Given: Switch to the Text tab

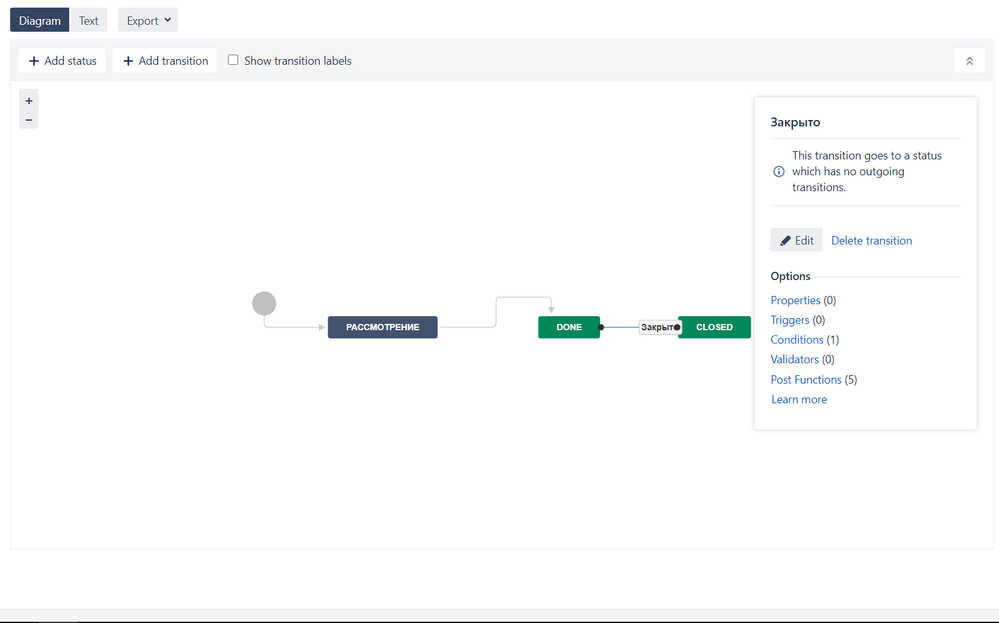Looking at the screenshot, I should coord(89,20).
